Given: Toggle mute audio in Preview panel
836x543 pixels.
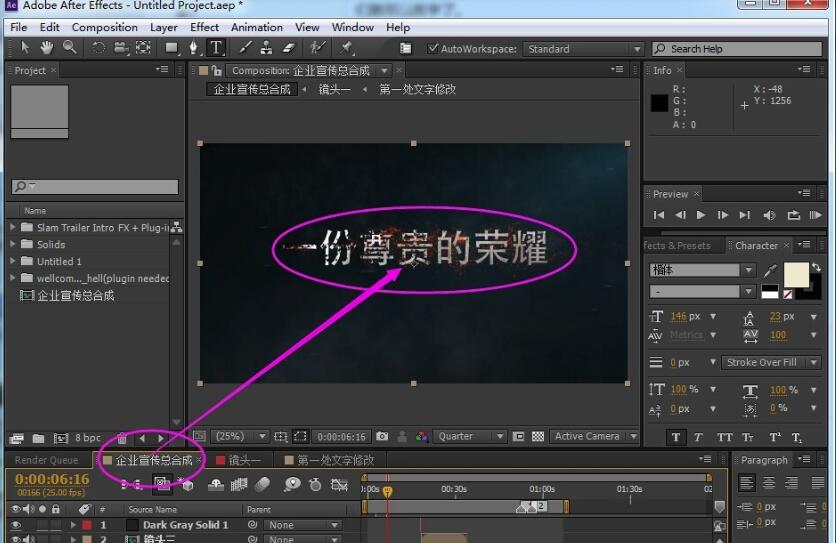Looking at the screenshot, I should pyautogui.click(x=769, y=215).
